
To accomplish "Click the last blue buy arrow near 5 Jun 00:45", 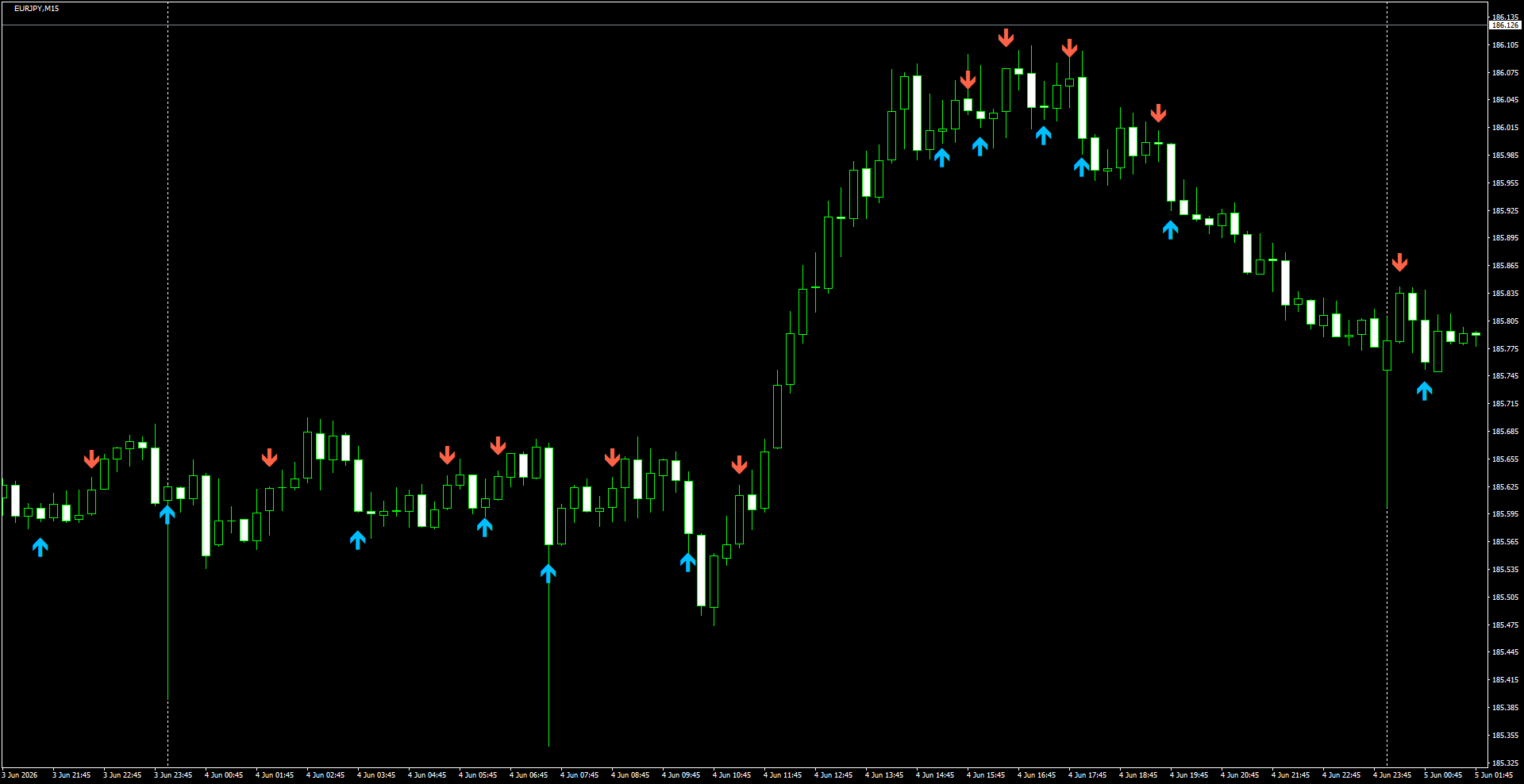I will coord(1425,390).
